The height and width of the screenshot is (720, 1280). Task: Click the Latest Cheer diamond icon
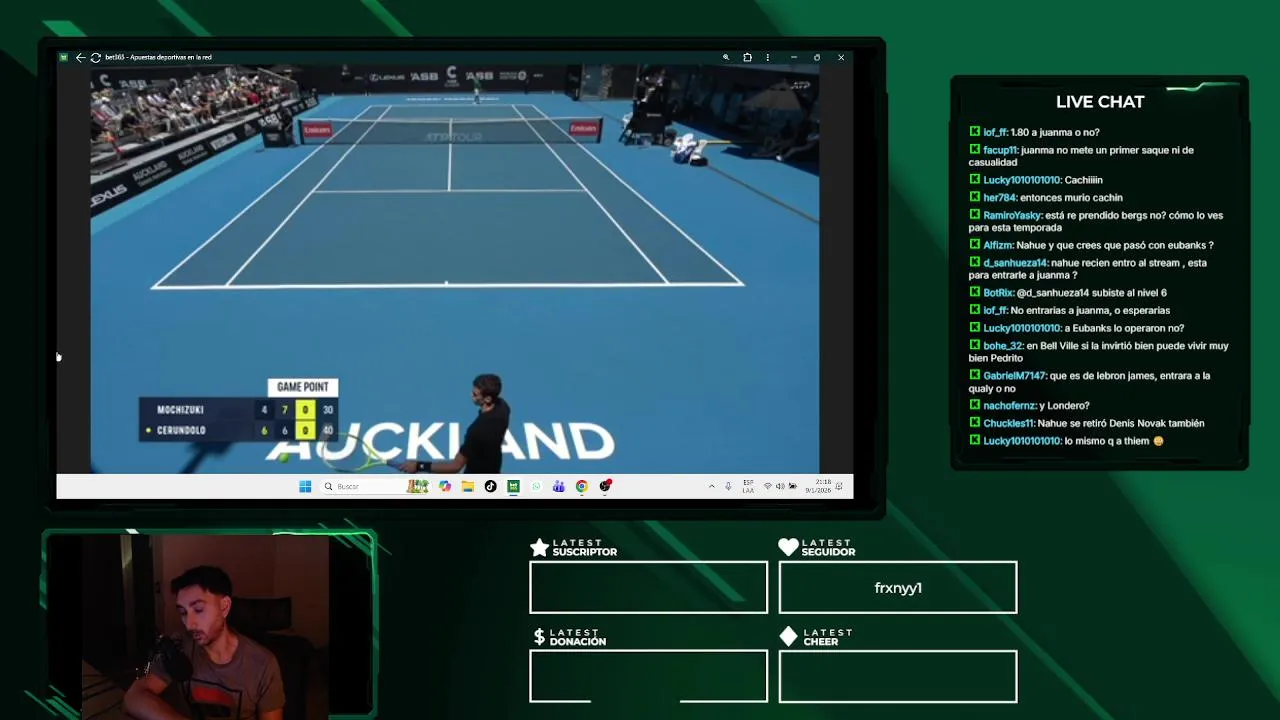pos(788,637)
